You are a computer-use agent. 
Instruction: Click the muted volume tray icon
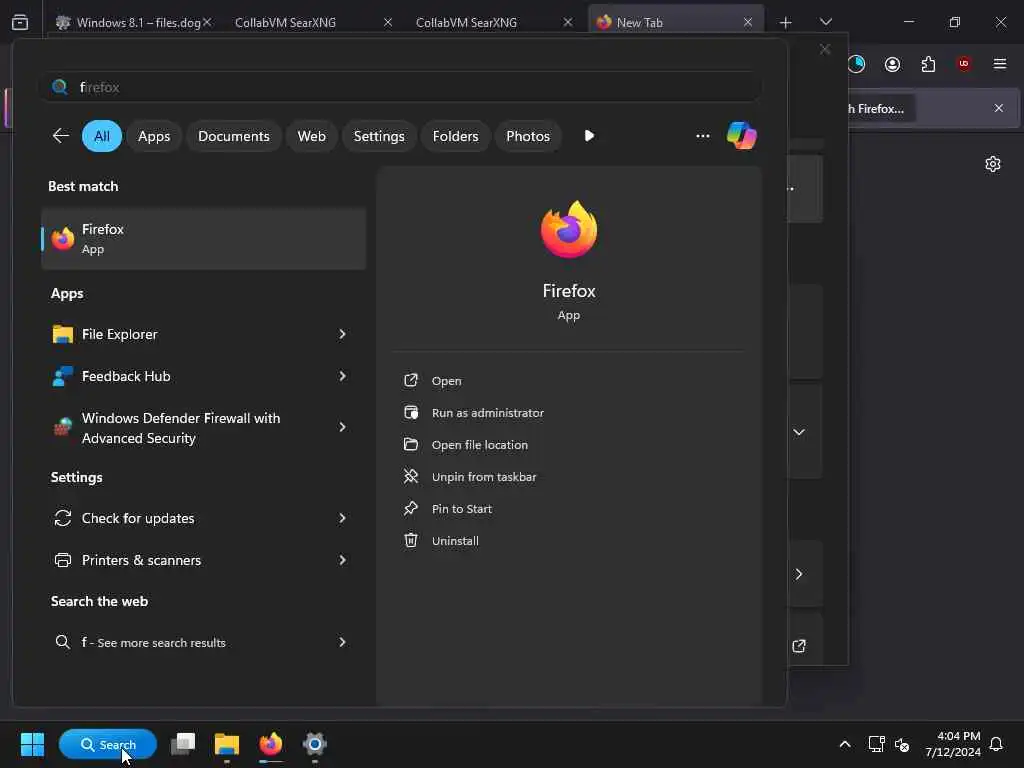903,744
